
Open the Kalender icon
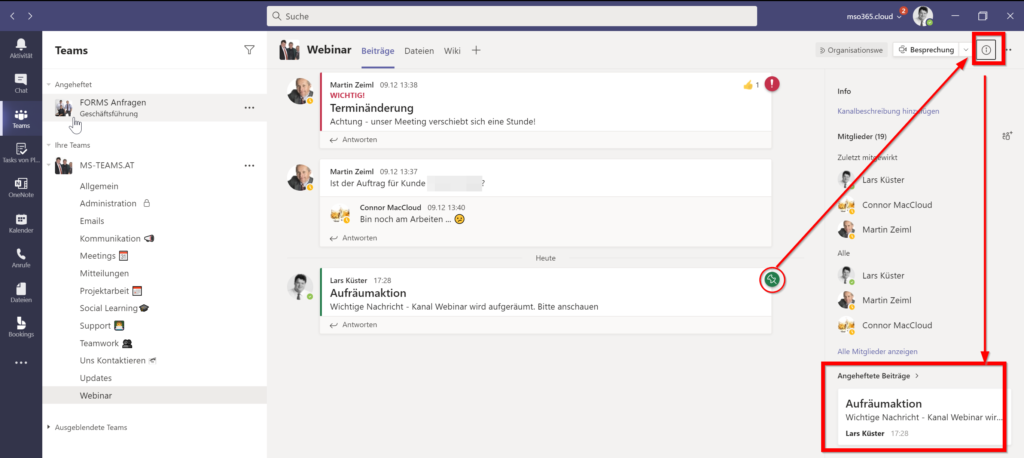[x=21, y=223]
